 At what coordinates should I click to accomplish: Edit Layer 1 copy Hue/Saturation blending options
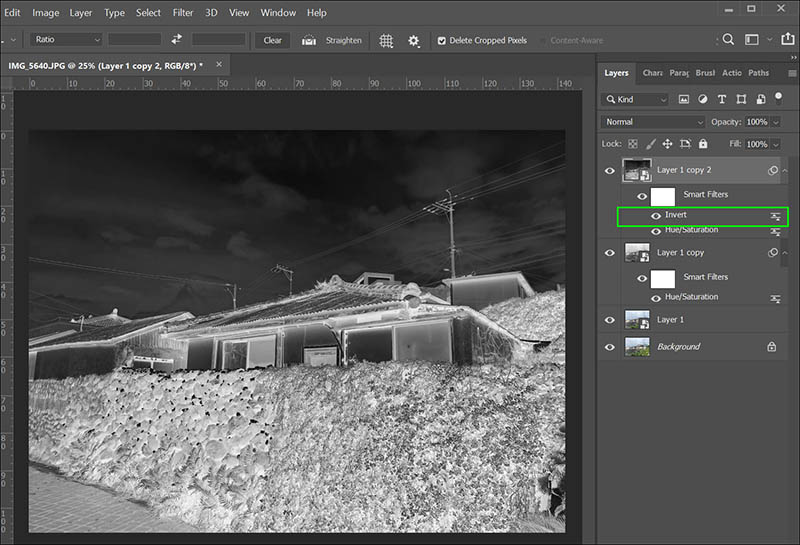coord(776,299)
